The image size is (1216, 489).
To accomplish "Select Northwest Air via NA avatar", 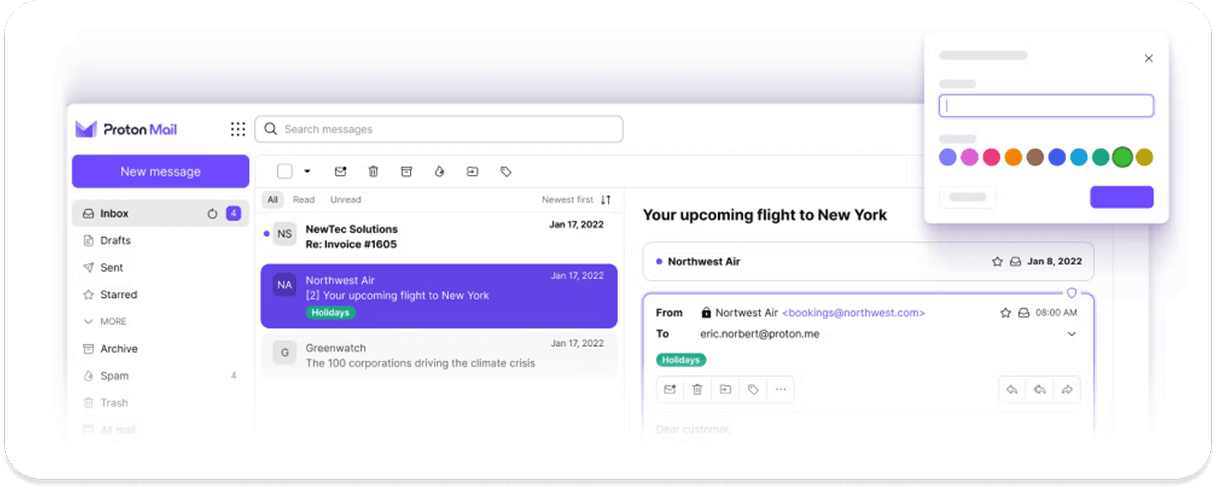I will click(285, 285).
